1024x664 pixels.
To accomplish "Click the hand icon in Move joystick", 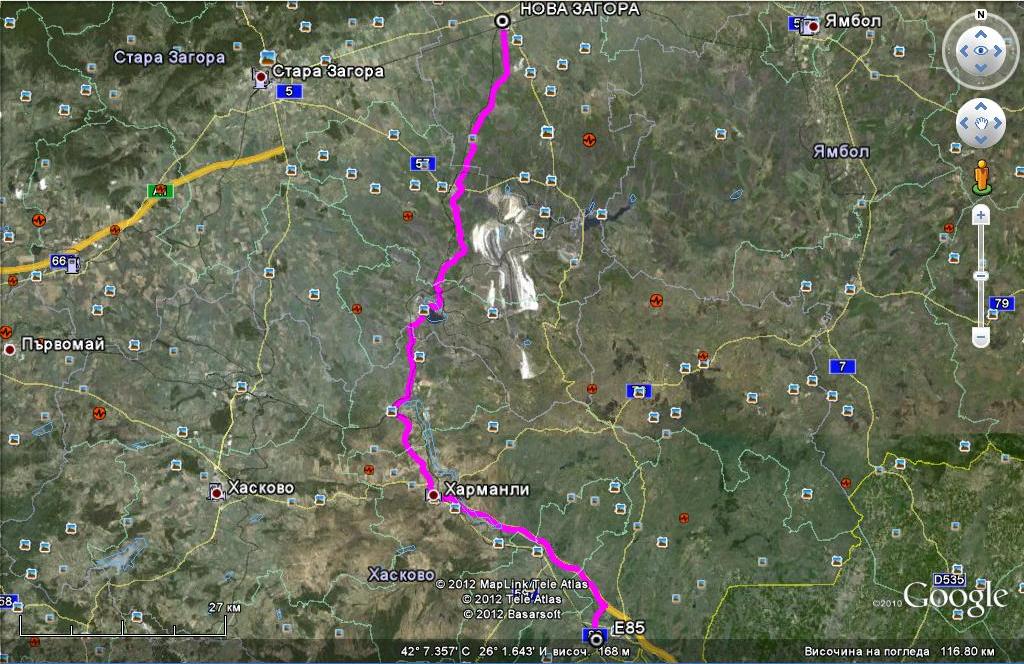I will tap(981, 124).
